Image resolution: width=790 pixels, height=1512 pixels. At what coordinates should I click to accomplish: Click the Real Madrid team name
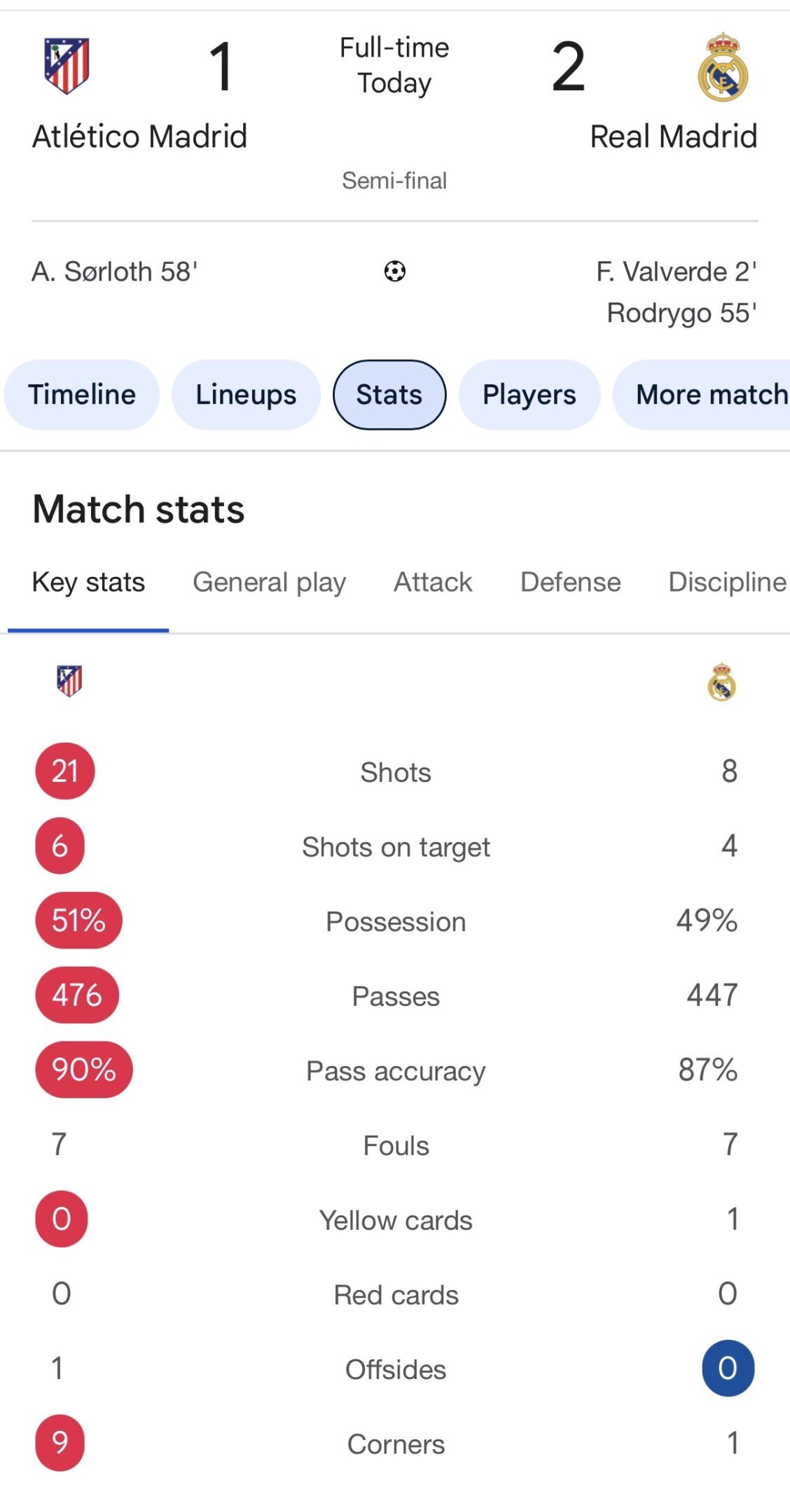(673, 136)
